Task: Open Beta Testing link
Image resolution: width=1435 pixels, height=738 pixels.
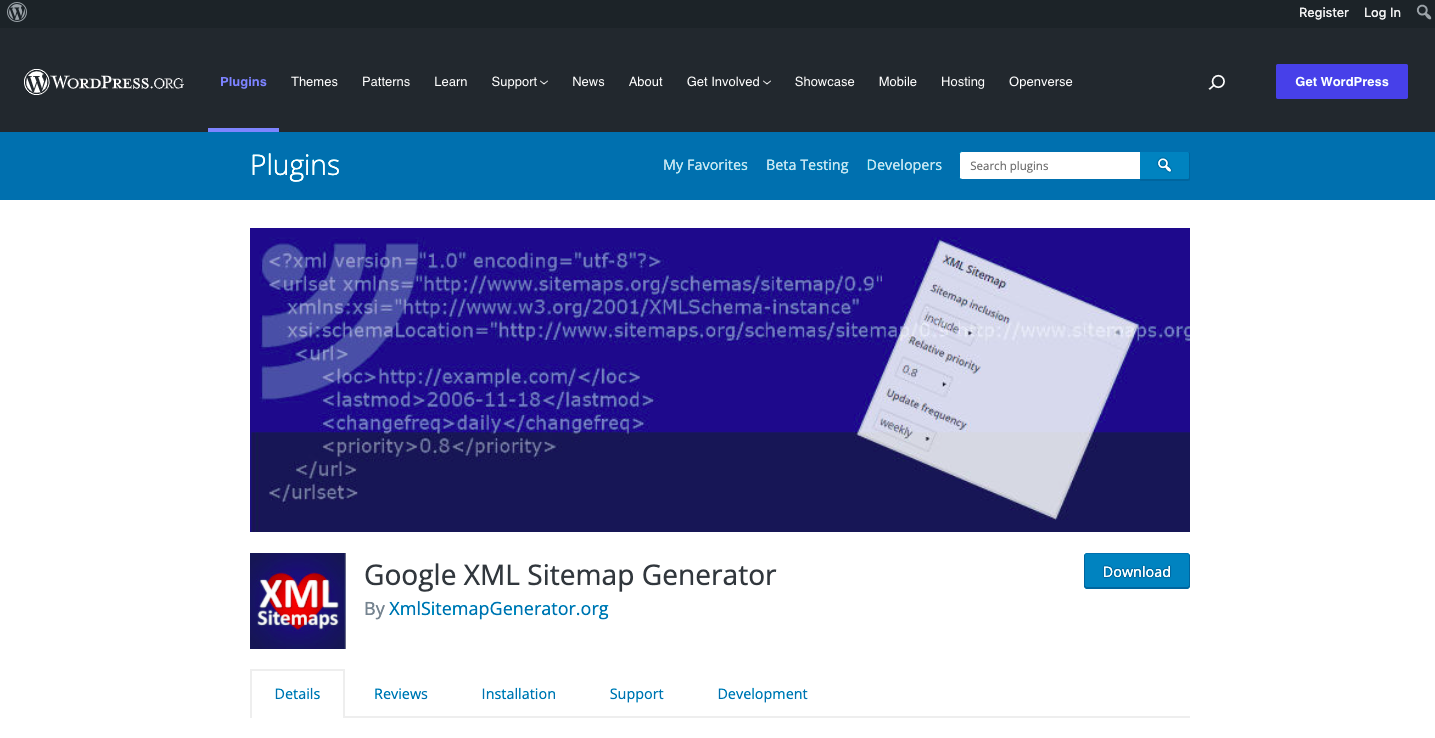Action: [807, 165]
